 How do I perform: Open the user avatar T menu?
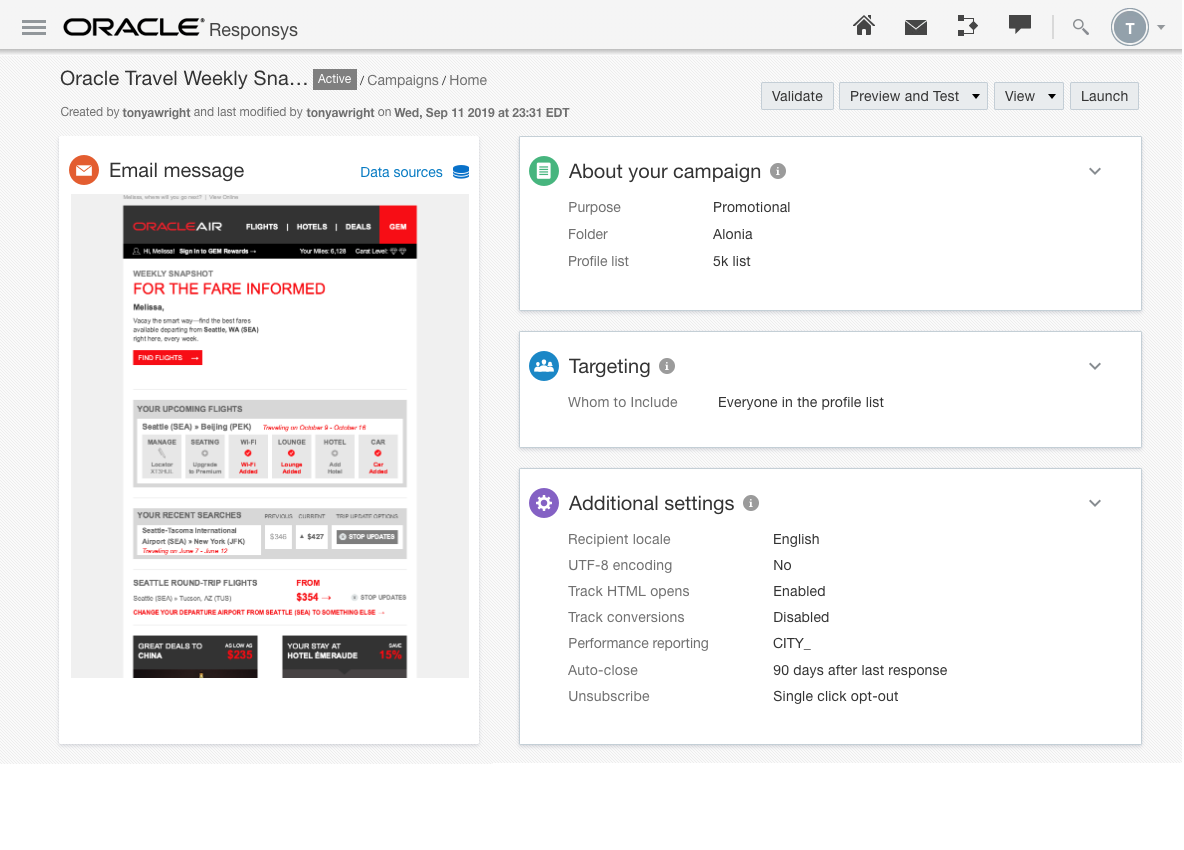coord(1130,28)
